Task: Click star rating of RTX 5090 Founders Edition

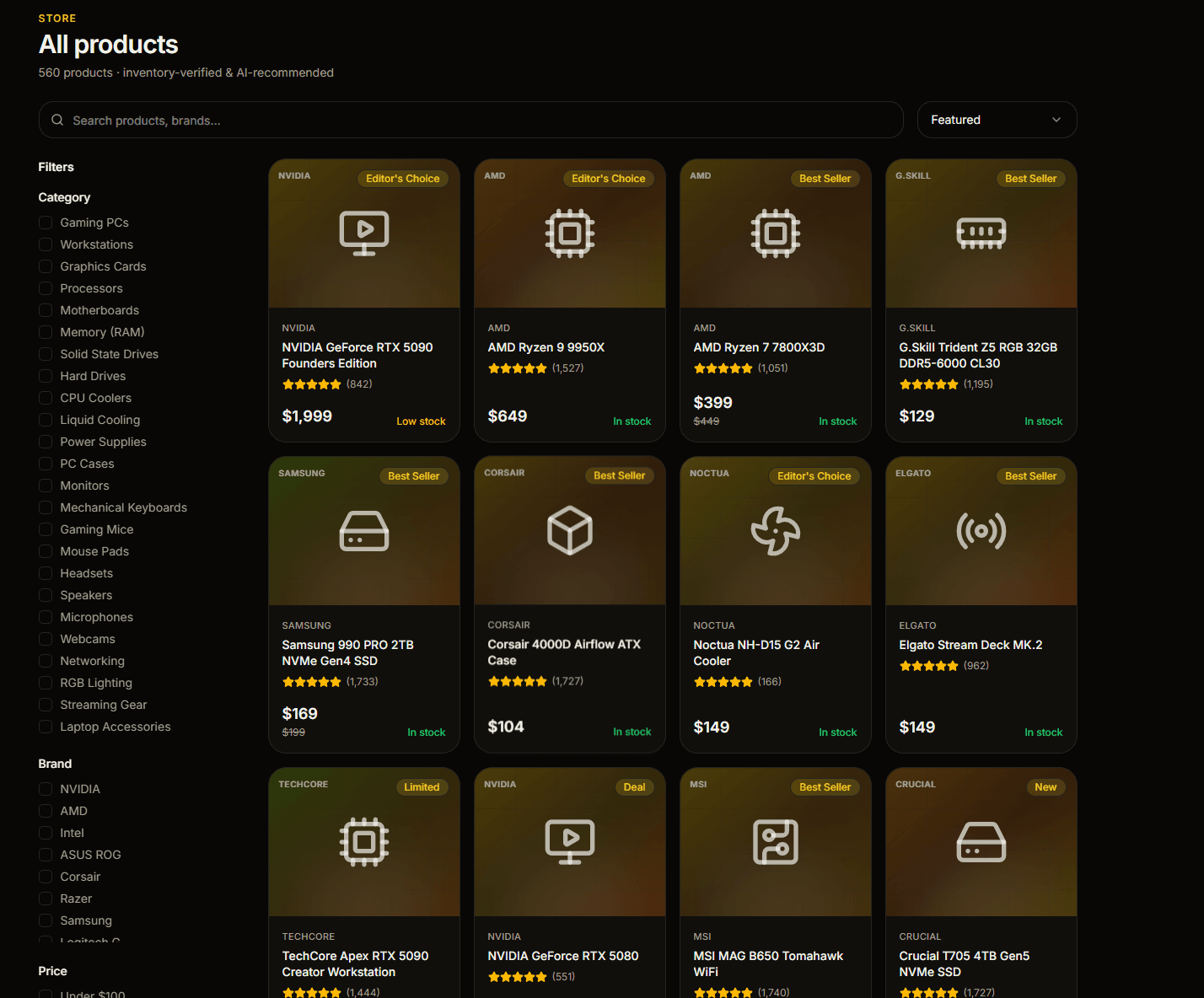Action: point(312,384)
